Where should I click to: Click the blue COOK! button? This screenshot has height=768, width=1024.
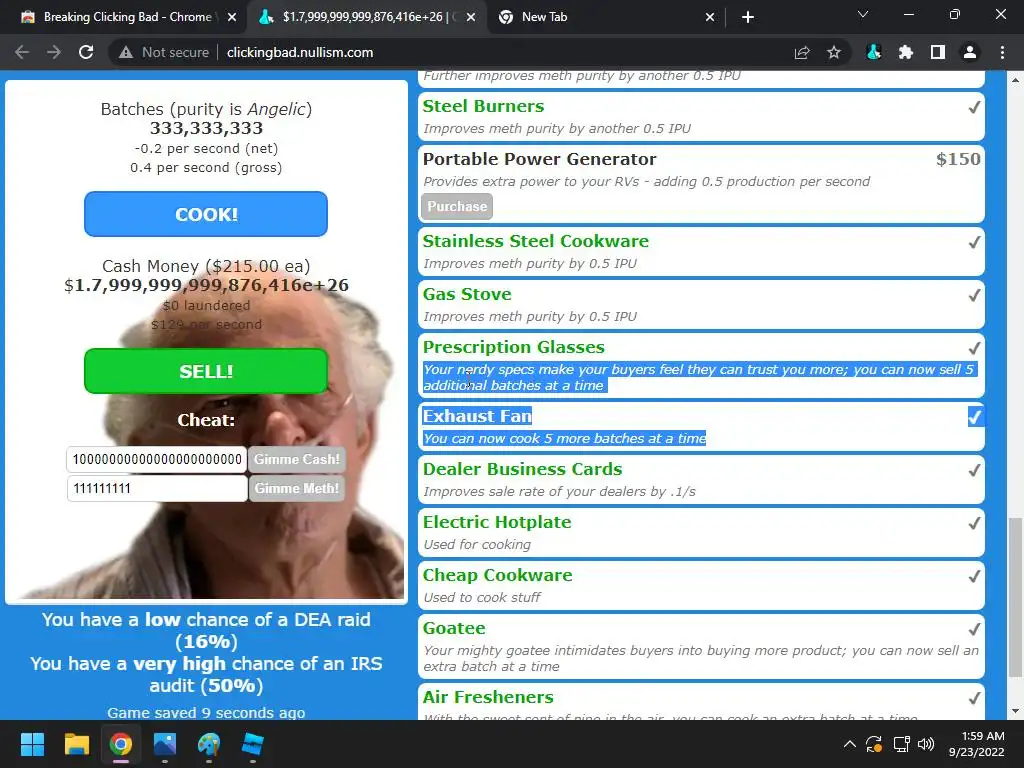tap(206, 214)
